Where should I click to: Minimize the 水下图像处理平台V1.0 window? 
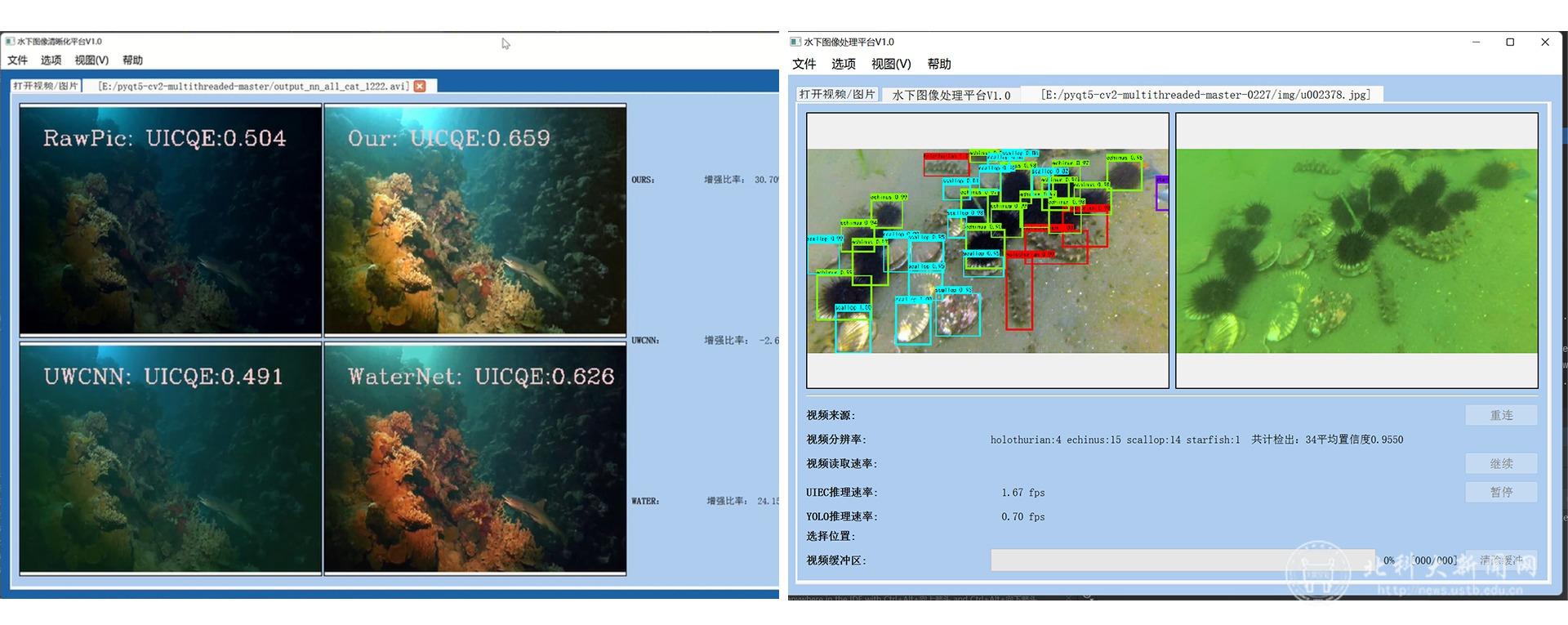[1476, 42]
